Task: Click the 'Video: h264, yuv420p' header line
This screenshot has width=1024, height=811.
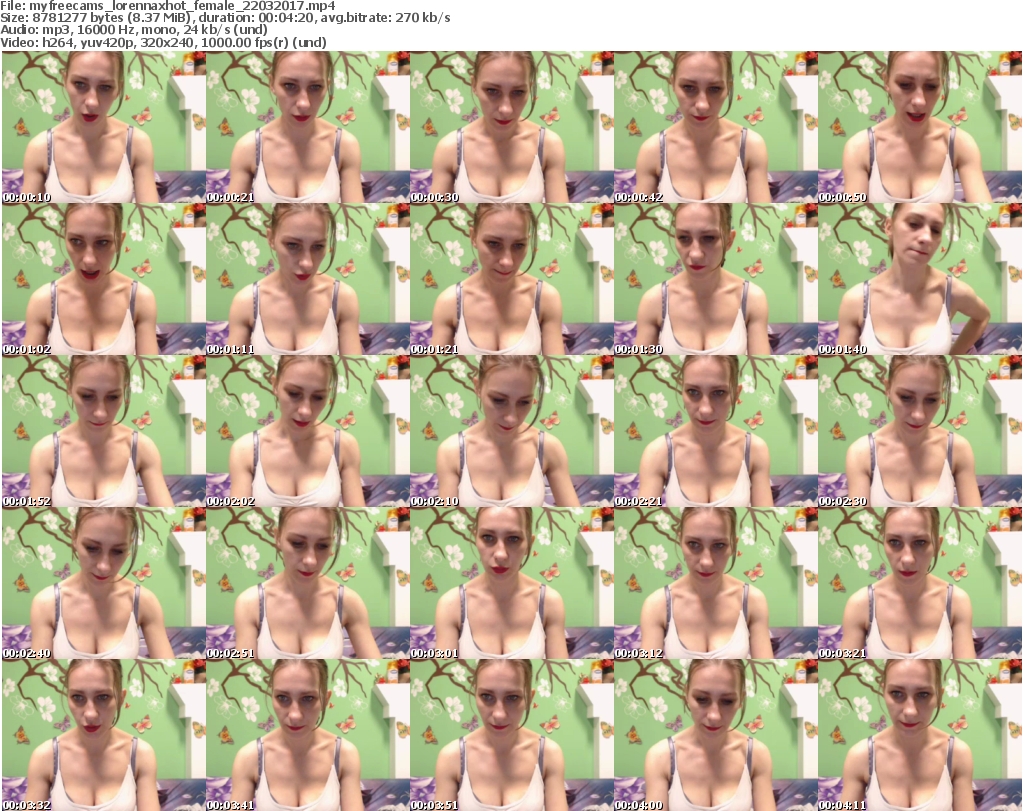Action: pyautogui.click(x=163, y=43)
